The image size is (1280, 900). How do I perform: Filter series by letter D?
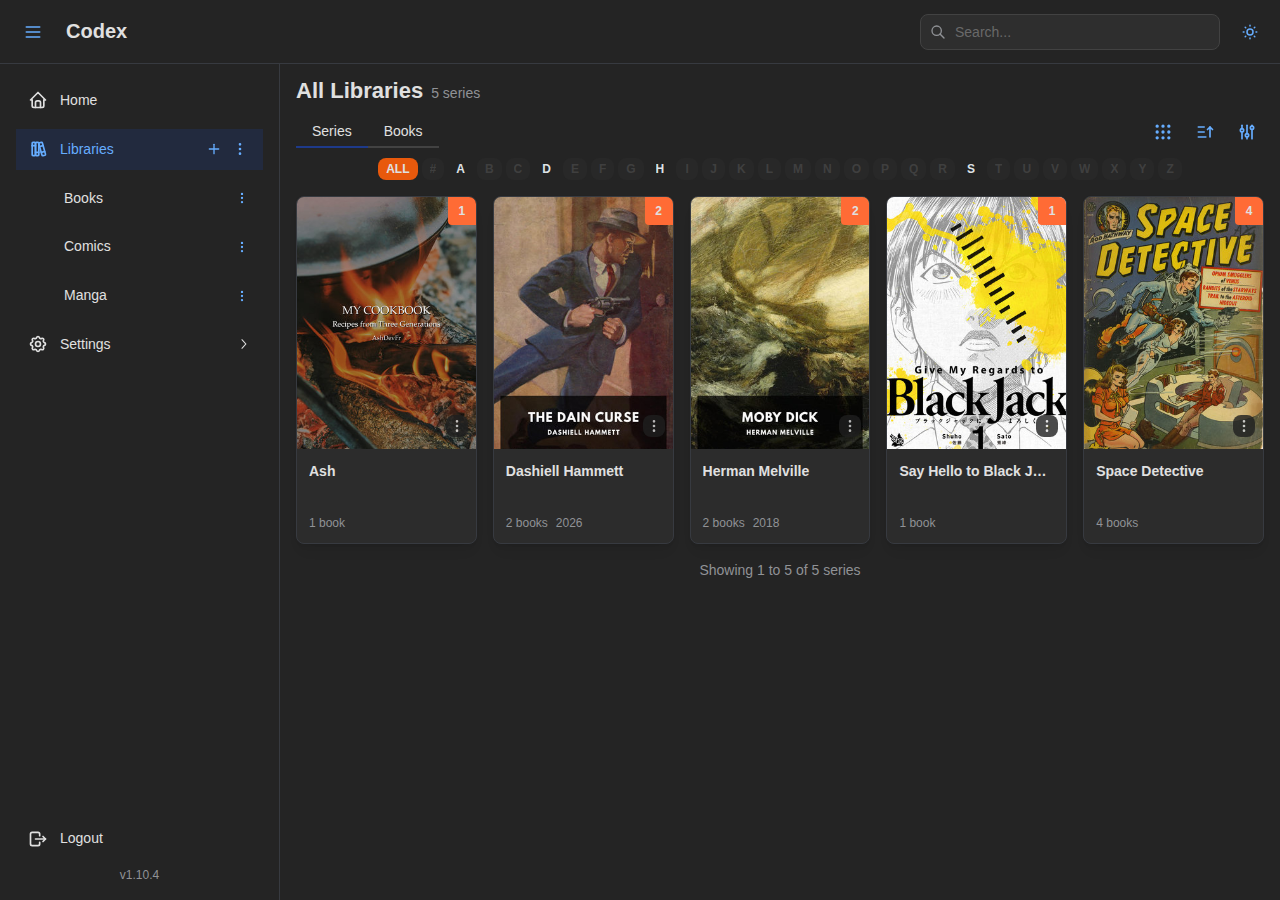(546, 168)
